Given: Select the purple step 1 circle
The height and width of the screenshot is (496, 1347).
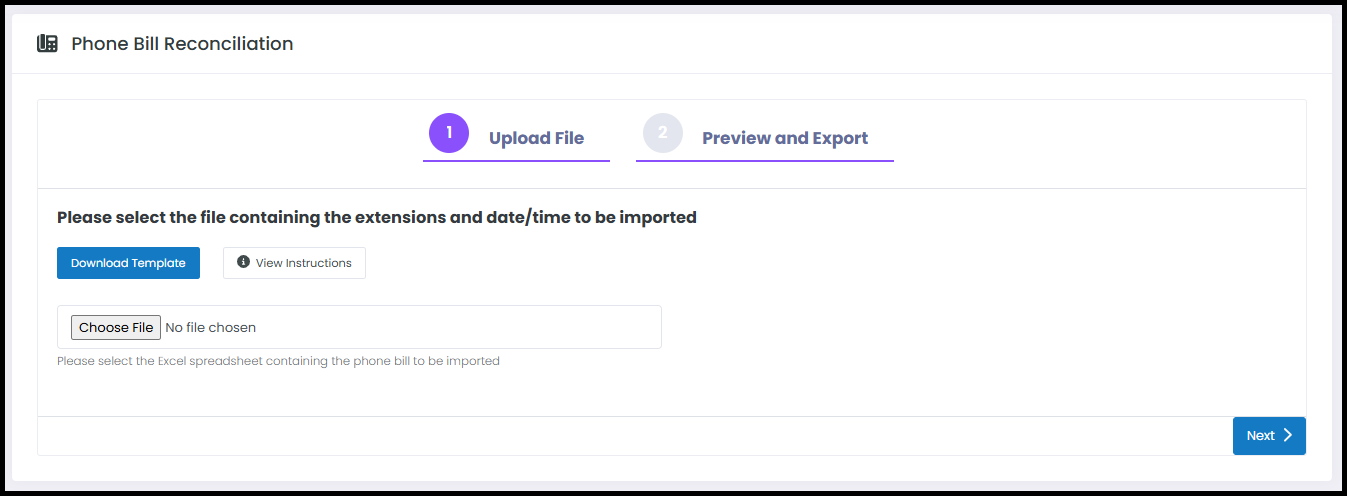Looking at the screenshot, I should click(449, 133).
